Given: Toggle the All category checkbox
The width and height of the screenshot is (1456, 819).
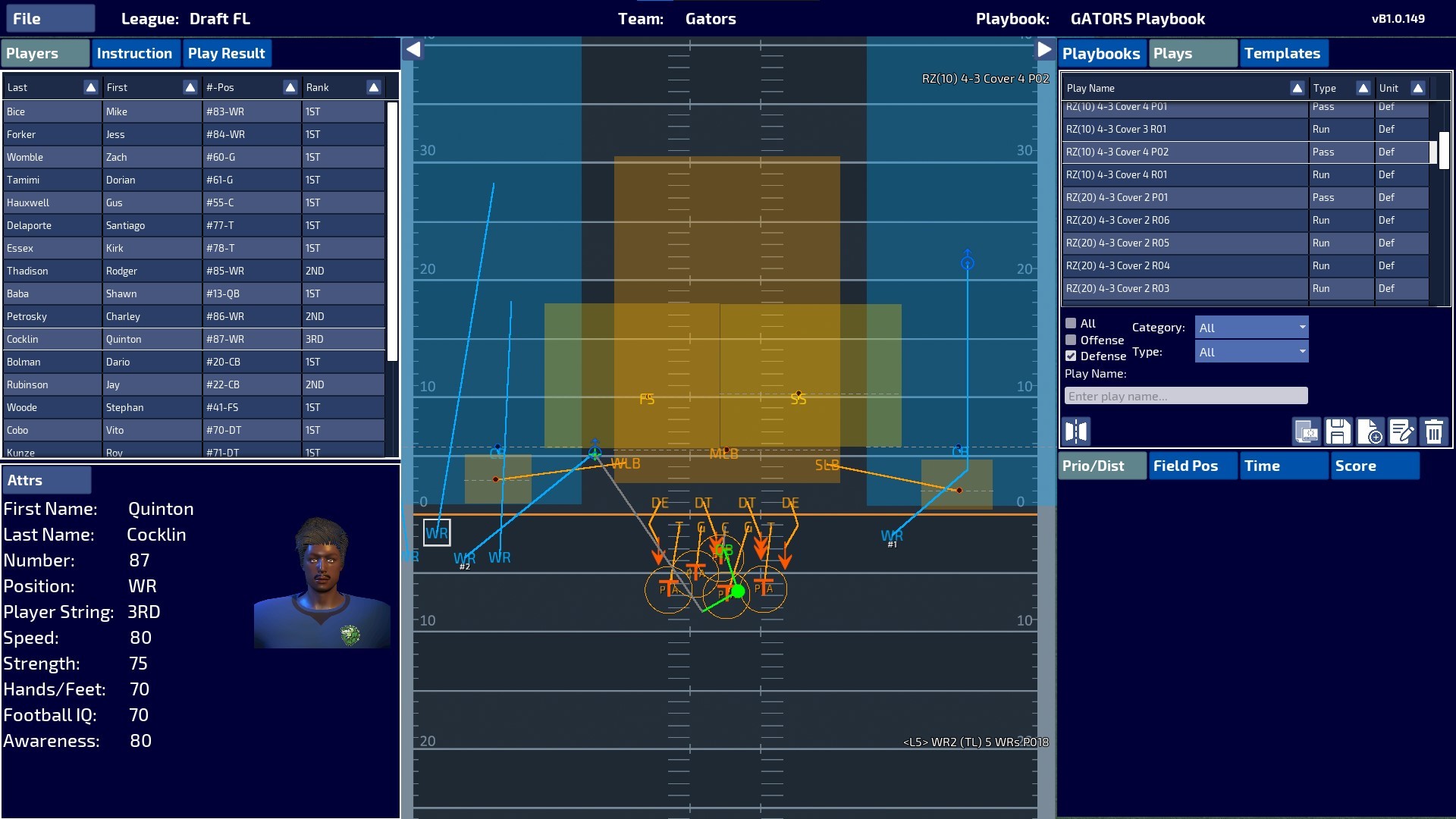Looking at the screenshot, I should (1070, 322).
